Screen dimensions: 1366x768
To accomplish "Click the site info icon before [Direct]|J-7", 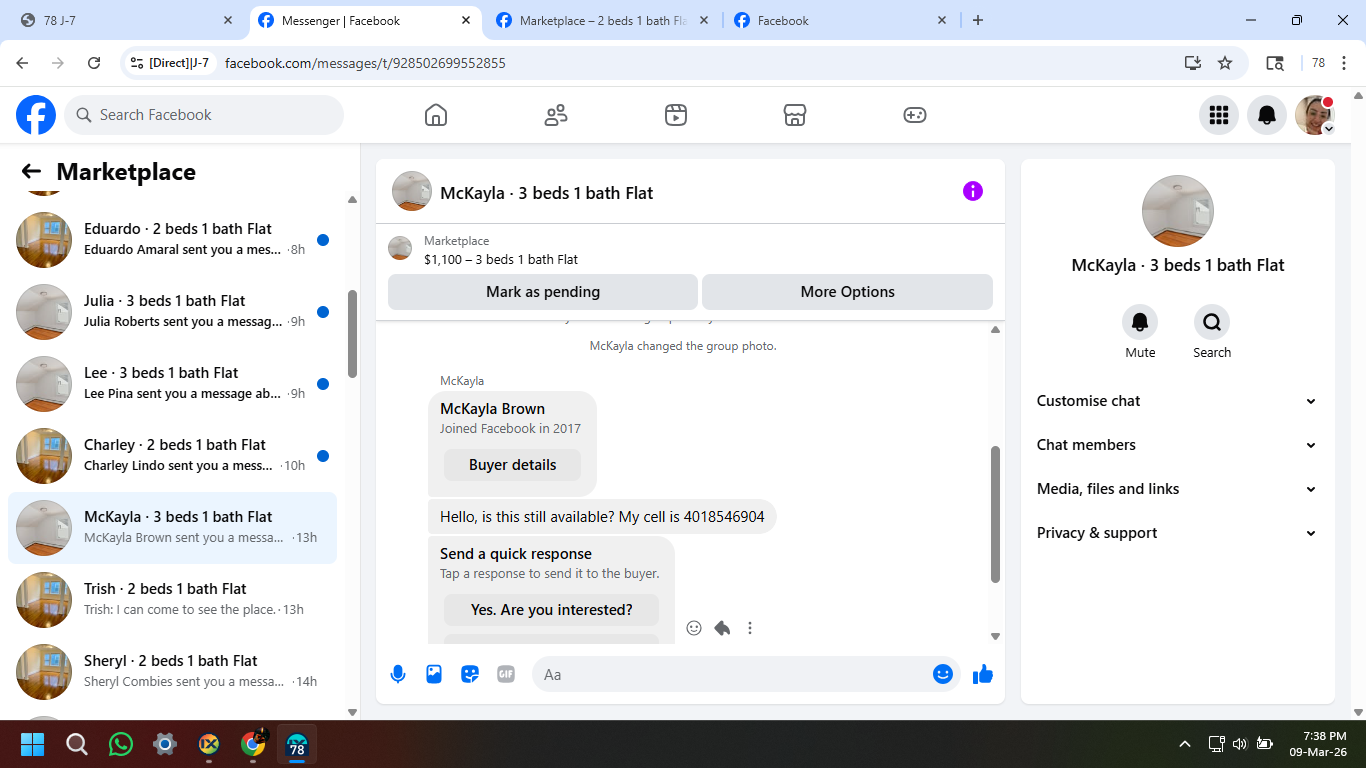I will coord(137,63).
